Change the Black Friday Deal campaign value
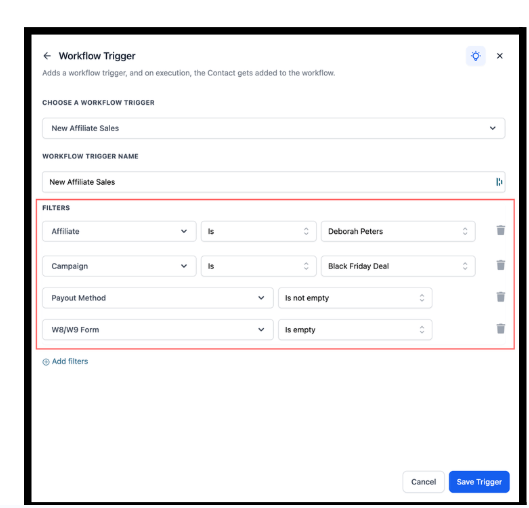The image size is (529, 508). click(398, 266)
